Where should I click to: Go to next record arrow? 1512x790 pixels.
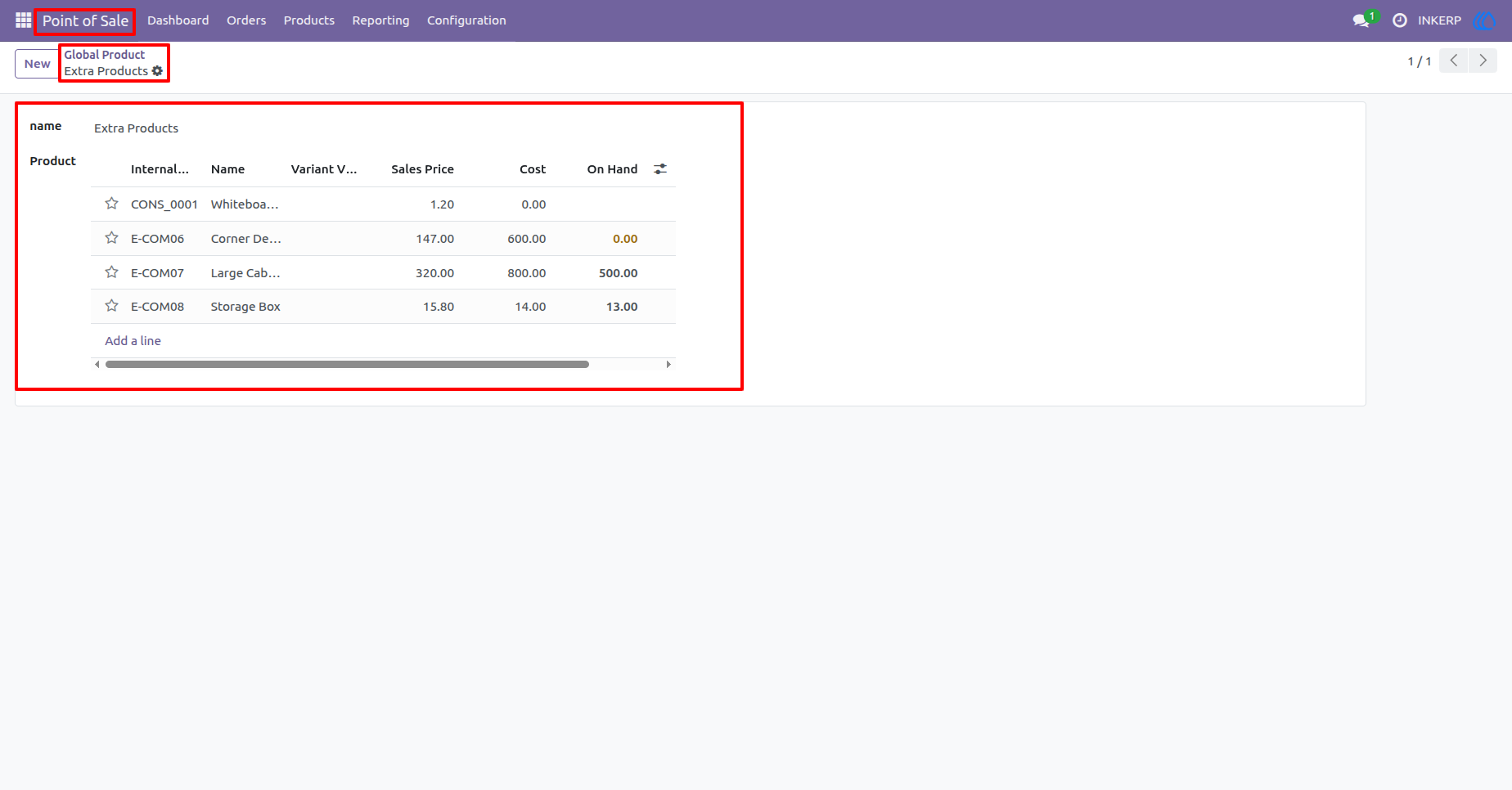click(x=1483, y=61)
